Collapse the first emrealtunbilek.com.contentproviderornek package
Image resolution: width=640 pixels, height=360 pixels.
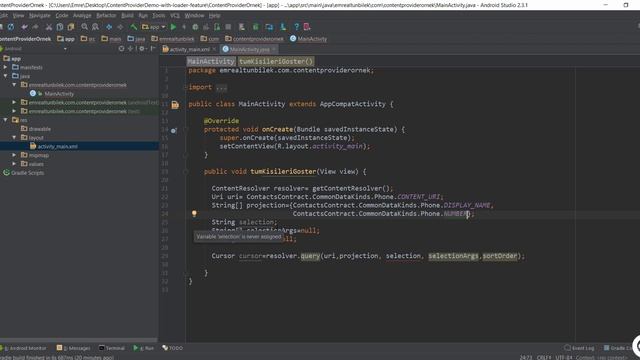tap(14, 85)
